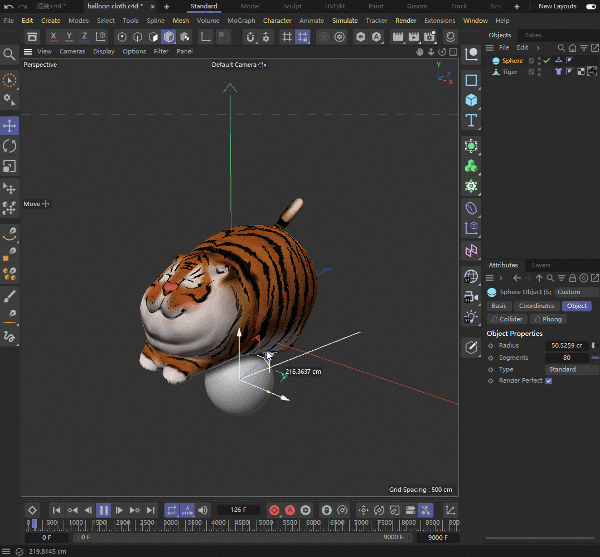
Task: Open the MoGraph menu
Action: point(240,20)
